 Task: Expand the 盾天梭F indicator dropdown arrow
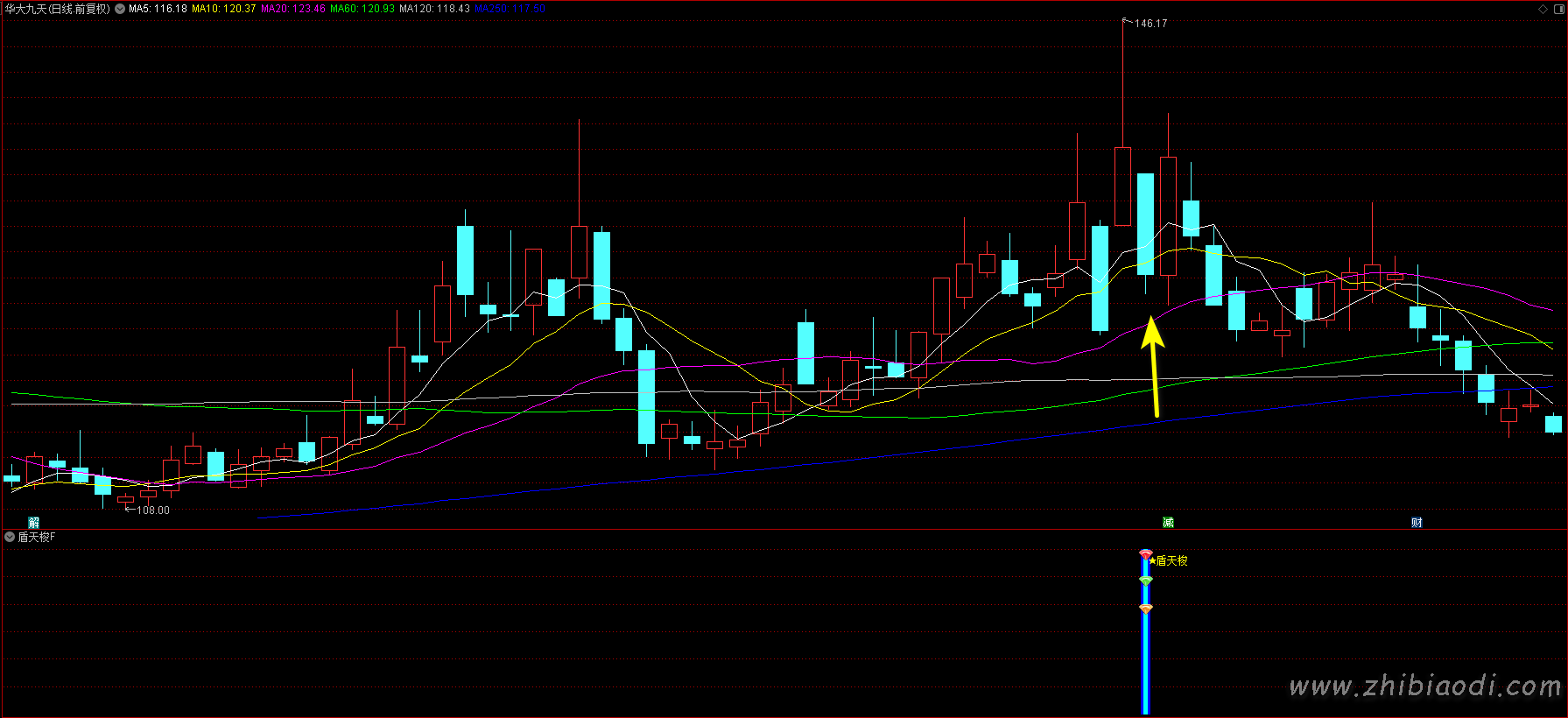click(10, 537)
